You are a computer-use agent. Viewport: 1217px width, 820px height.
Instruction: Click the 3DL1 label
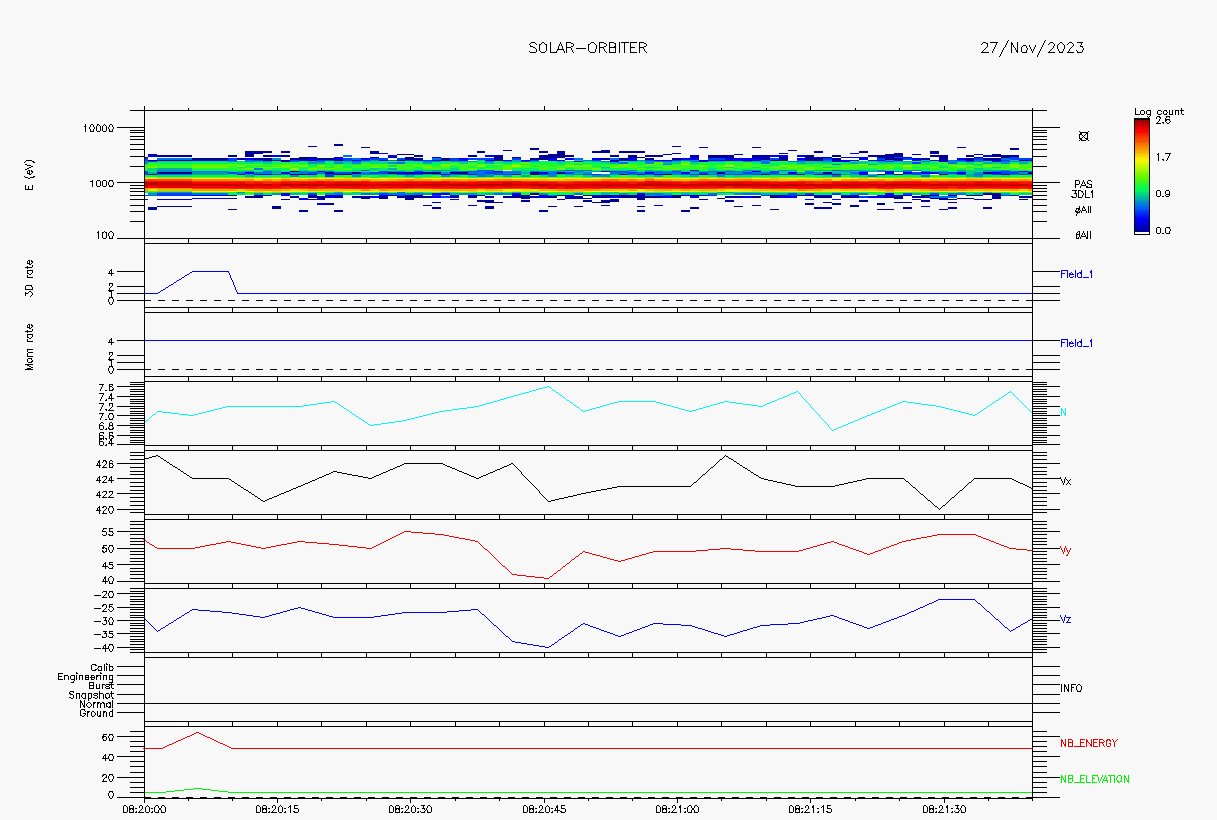click(x=1083, y=194)
